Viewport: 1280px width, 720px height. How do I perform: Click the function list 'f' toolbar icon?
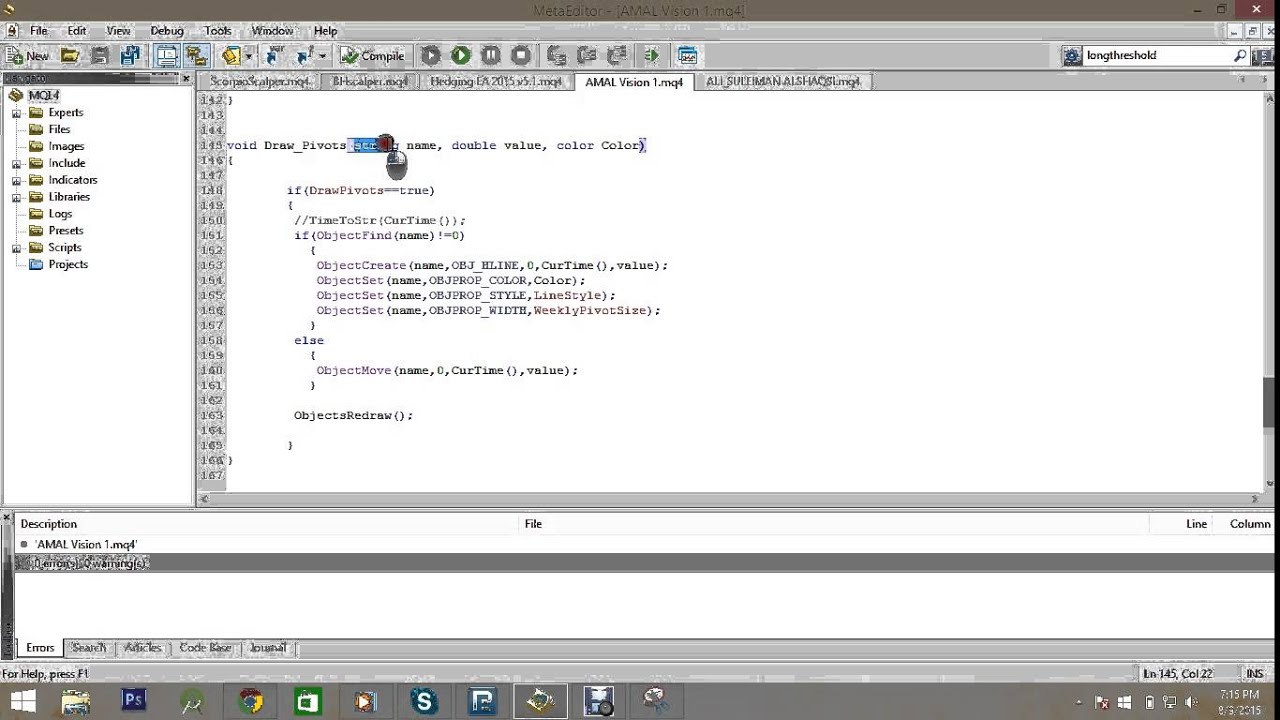306,56
